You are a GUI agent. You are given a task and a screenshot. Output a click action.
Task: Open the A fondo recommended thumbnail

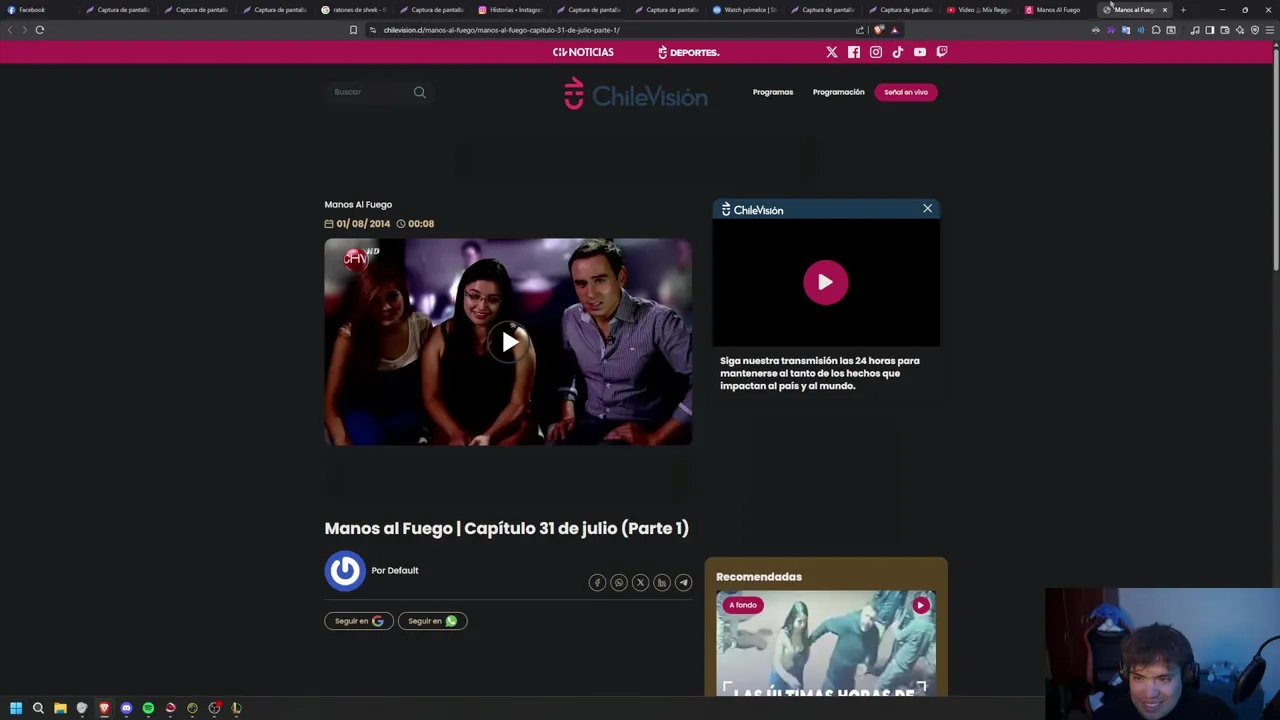(826, 643)
